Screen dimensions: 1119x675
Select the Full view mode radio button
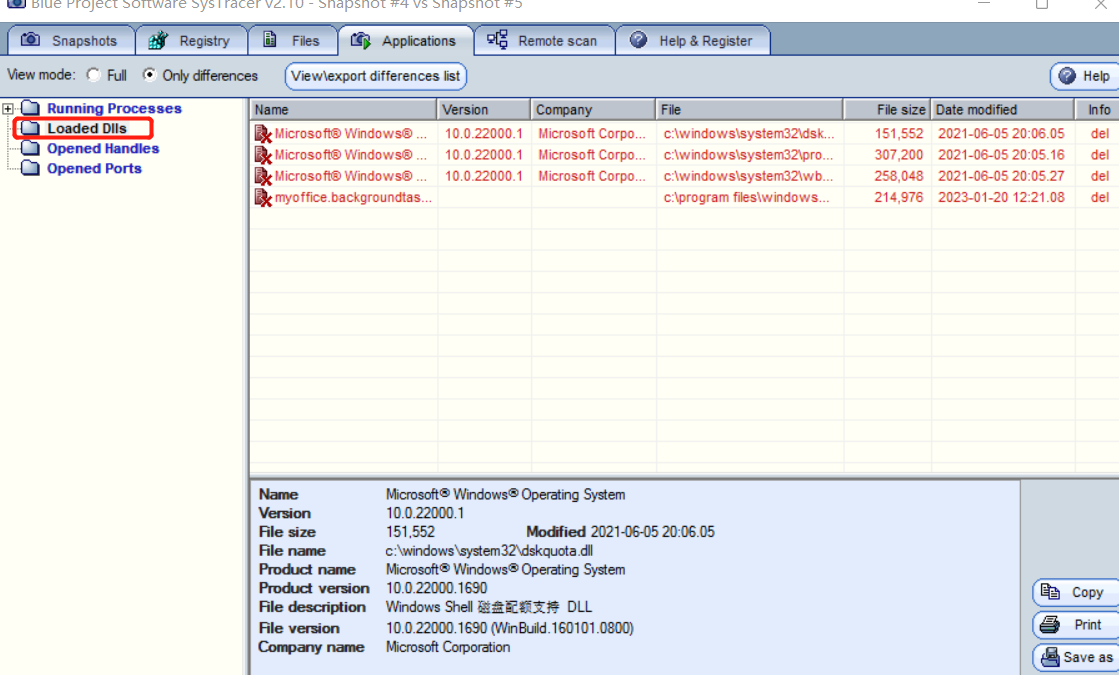[93, 75]
